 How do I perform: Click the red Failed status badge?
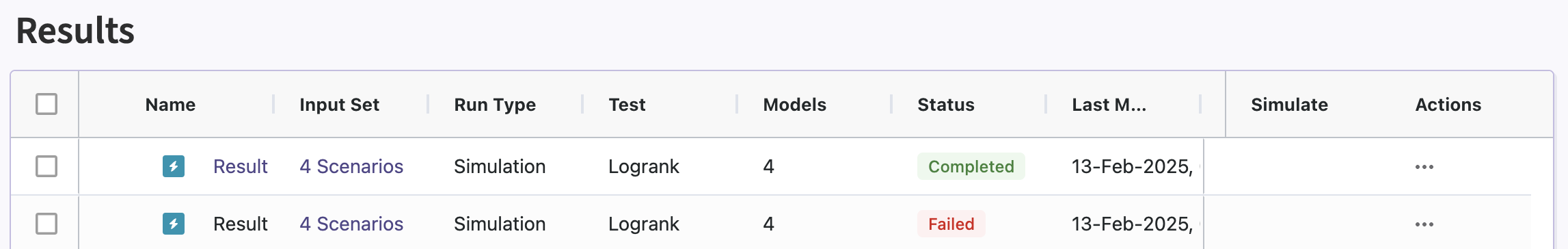coord(951,224)
